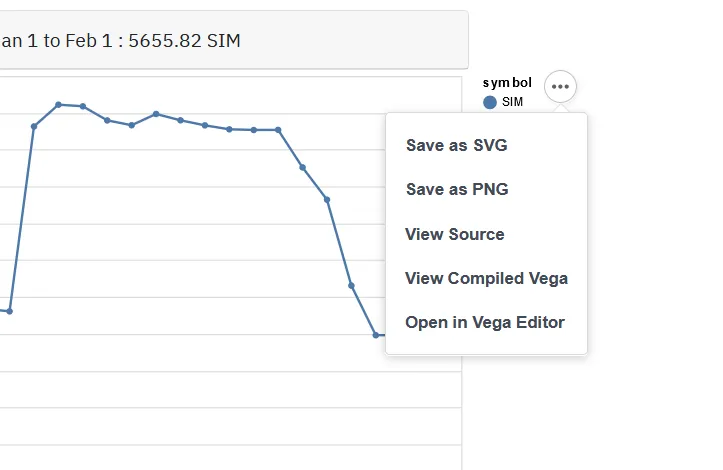Open in Vega Editor link

485,322
